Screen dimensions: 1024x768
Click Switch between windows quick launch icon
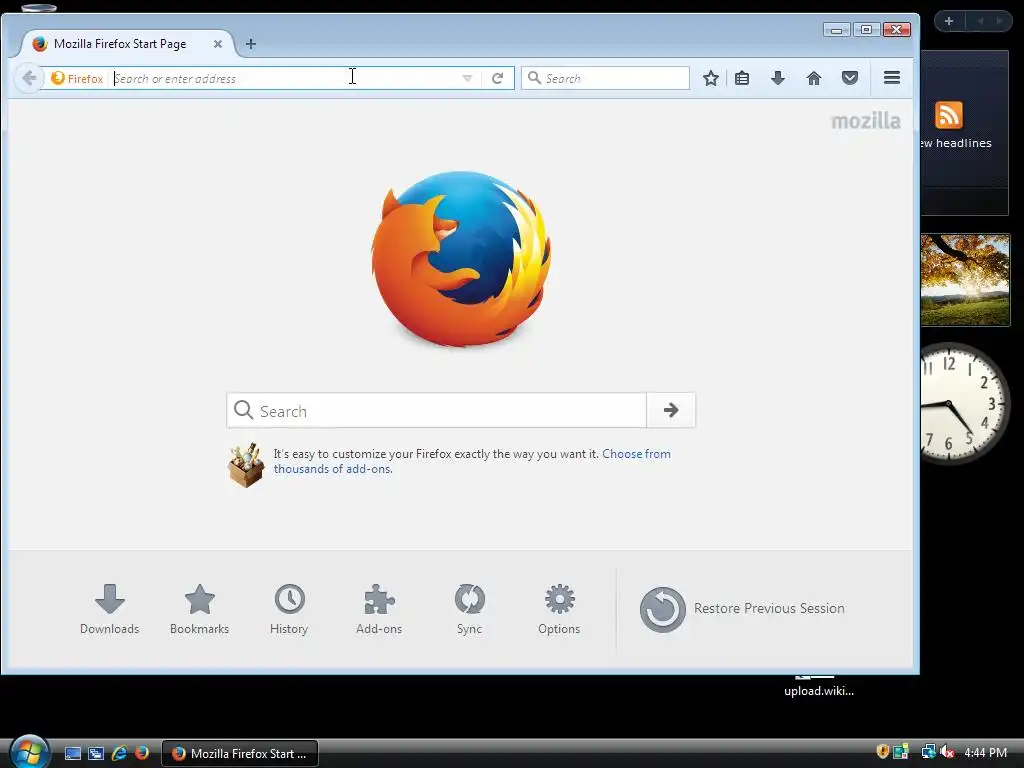click(96, 753)
